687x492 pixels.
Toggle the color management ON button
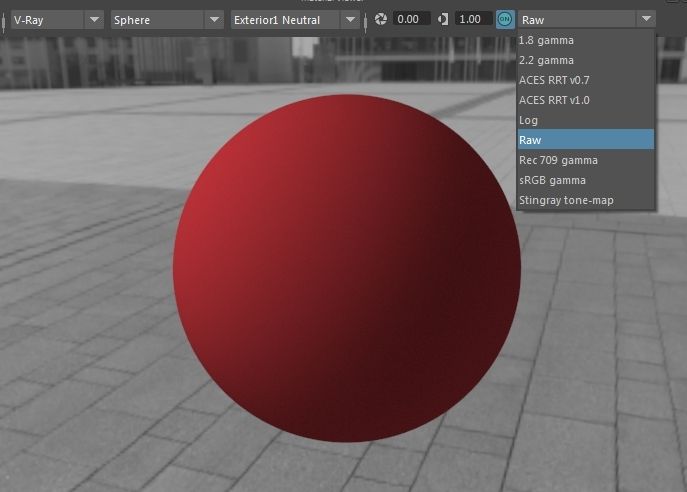pyautogui.click(x=505, y=19)
